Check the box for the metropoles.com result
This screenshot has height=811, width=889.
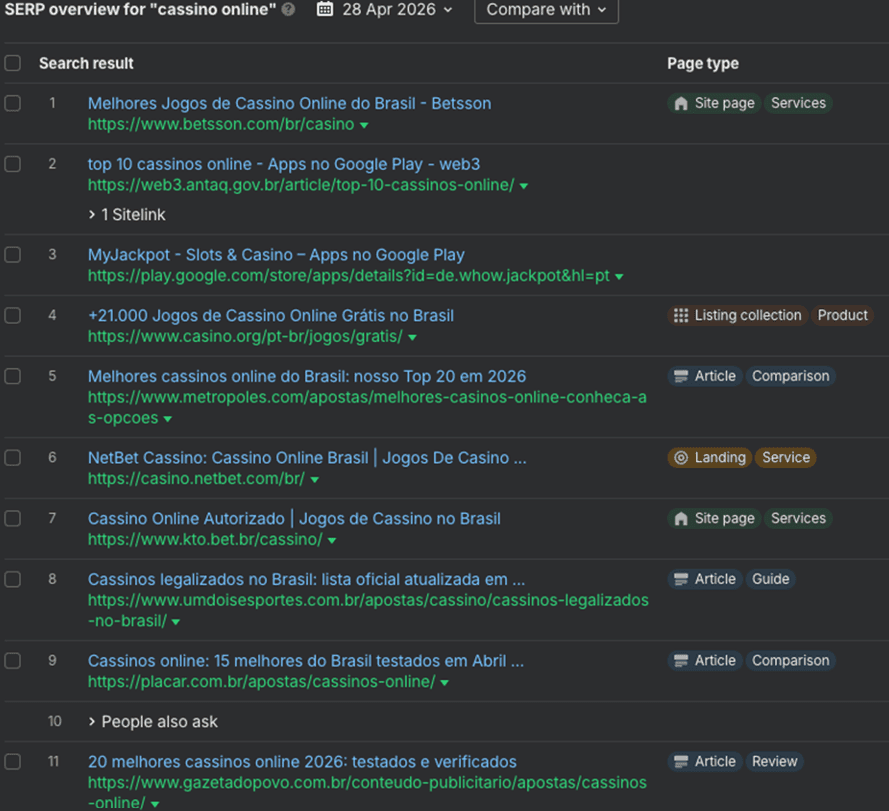pyautogui.click(x=12, y=376)
